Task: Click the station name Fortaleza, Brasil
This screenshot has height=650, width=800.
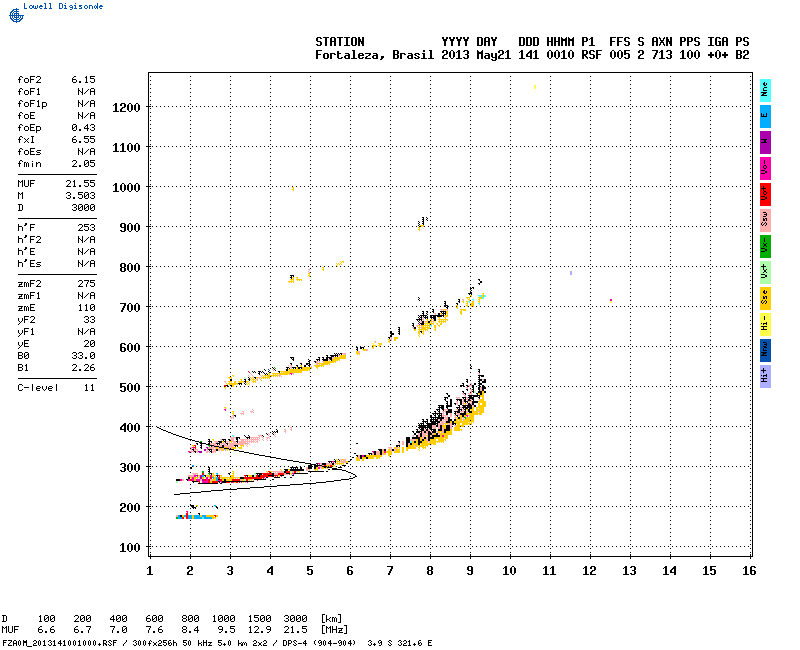Action: pos(374,55)
